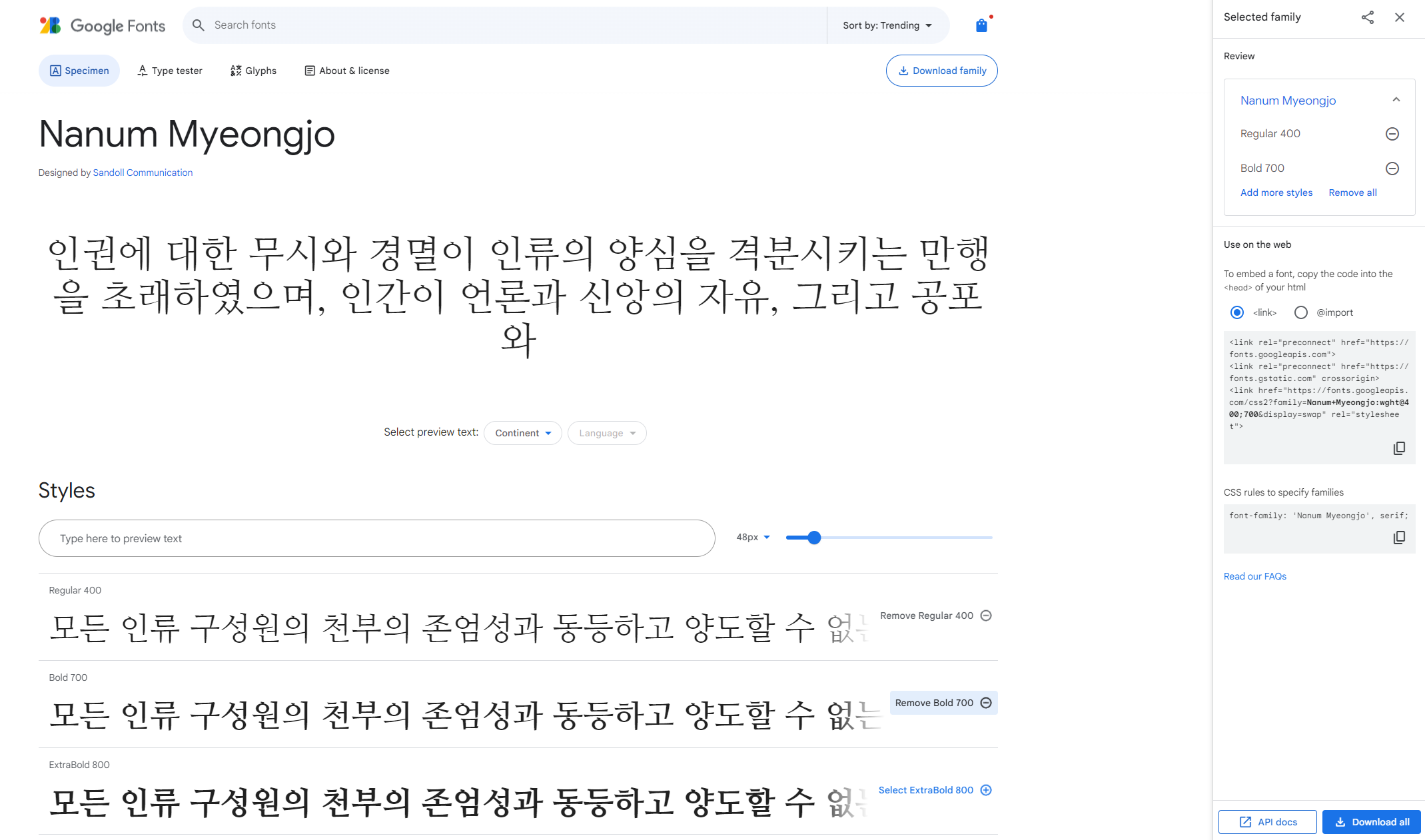Screen dimensions: 1425x840
Task: Open the Continent preview text dropdown
Action: 522,433
